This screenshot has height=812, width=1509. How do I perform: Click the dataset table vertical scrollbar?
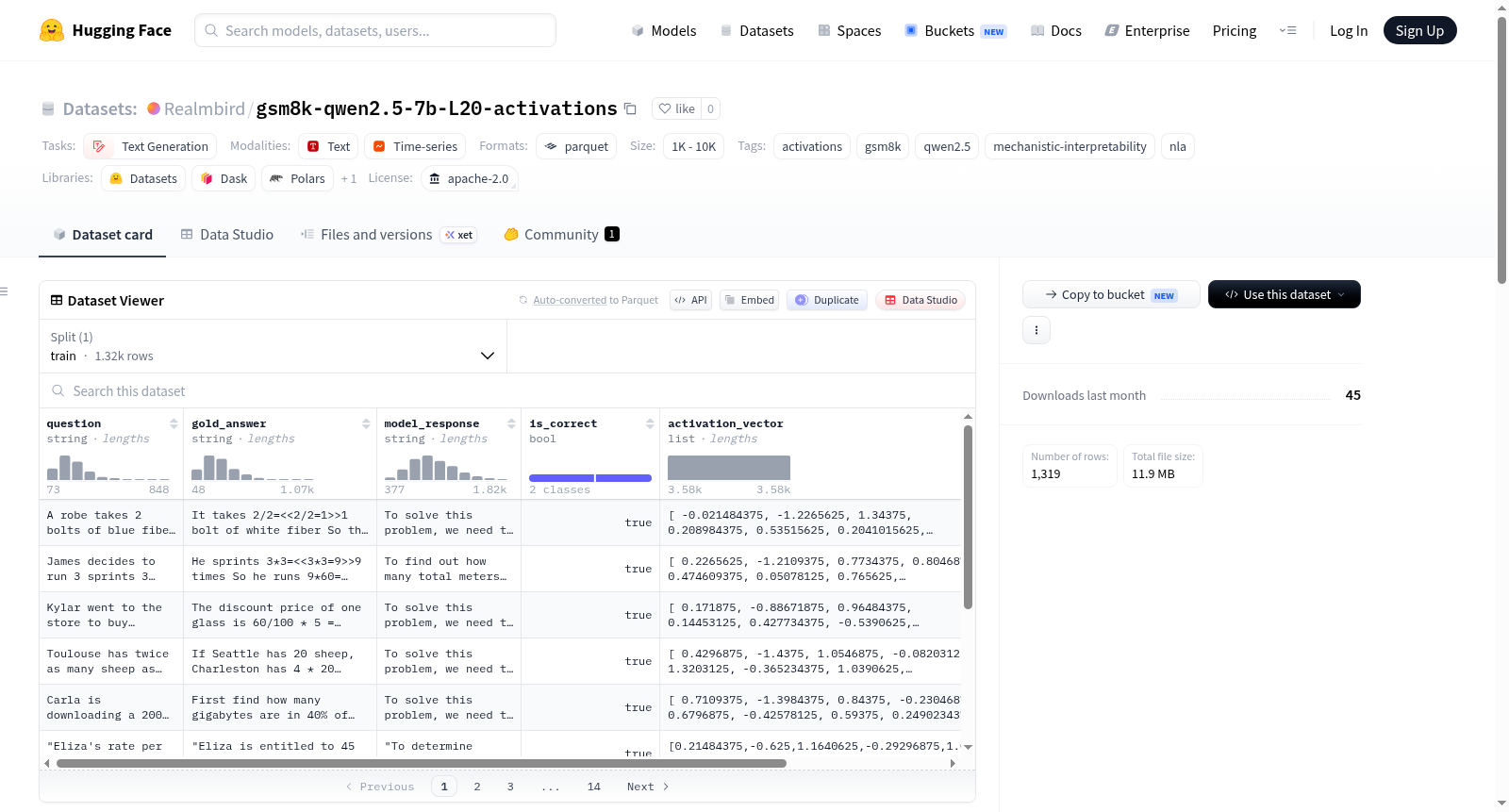coord(968,517)
